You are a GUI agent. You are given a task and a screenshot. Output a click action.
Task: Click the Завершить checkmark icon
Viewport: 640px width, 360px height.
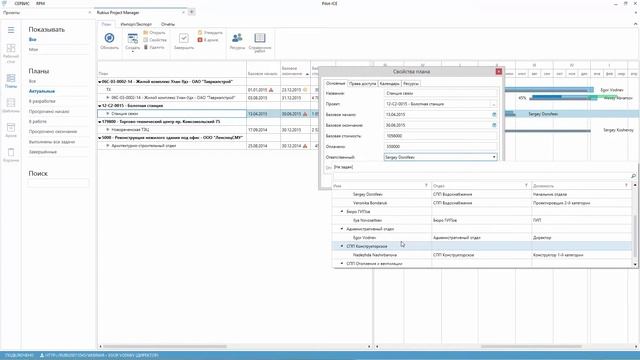[x=184, y=38]
